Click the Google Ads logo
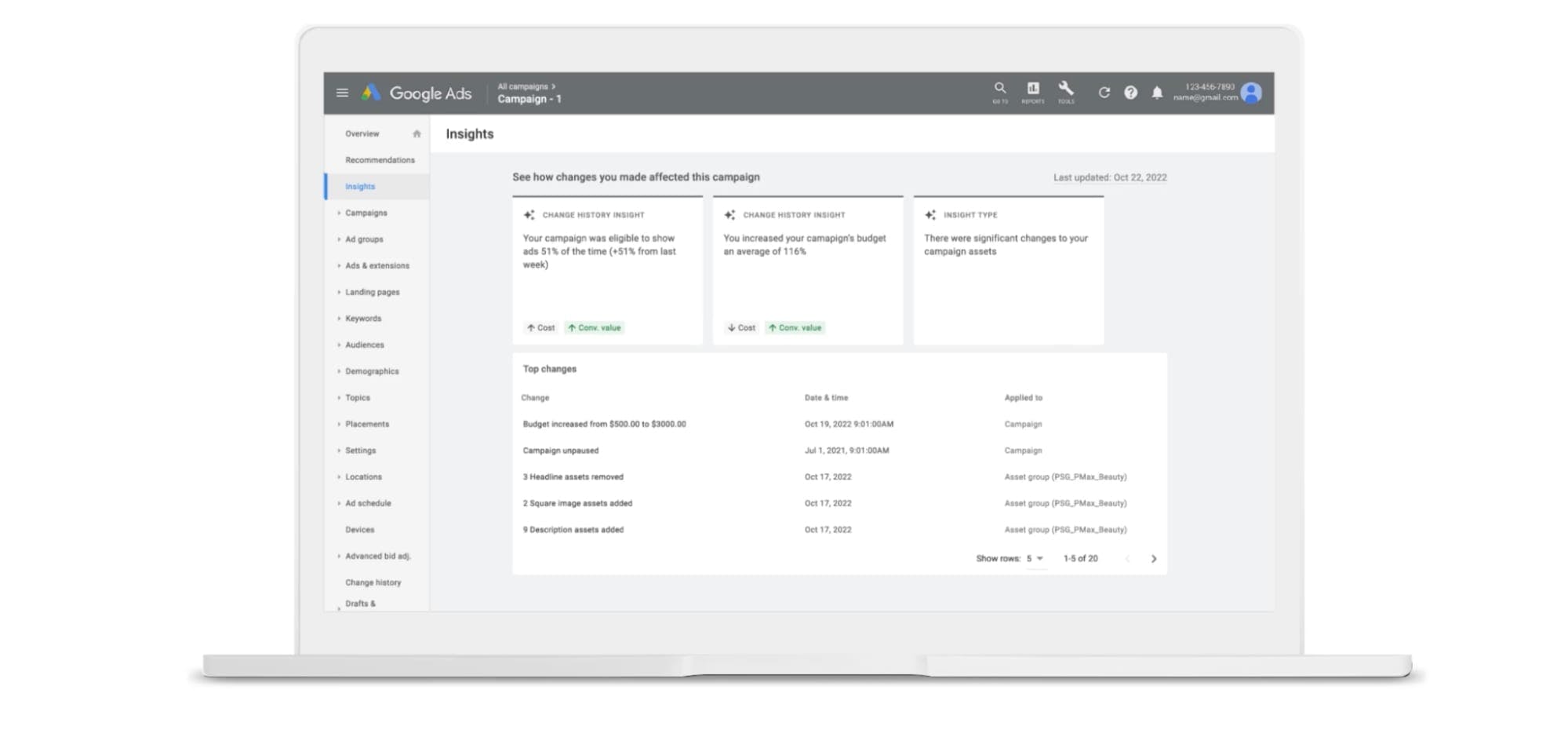This screenshot has width=1568, height=737. [417, 93]
